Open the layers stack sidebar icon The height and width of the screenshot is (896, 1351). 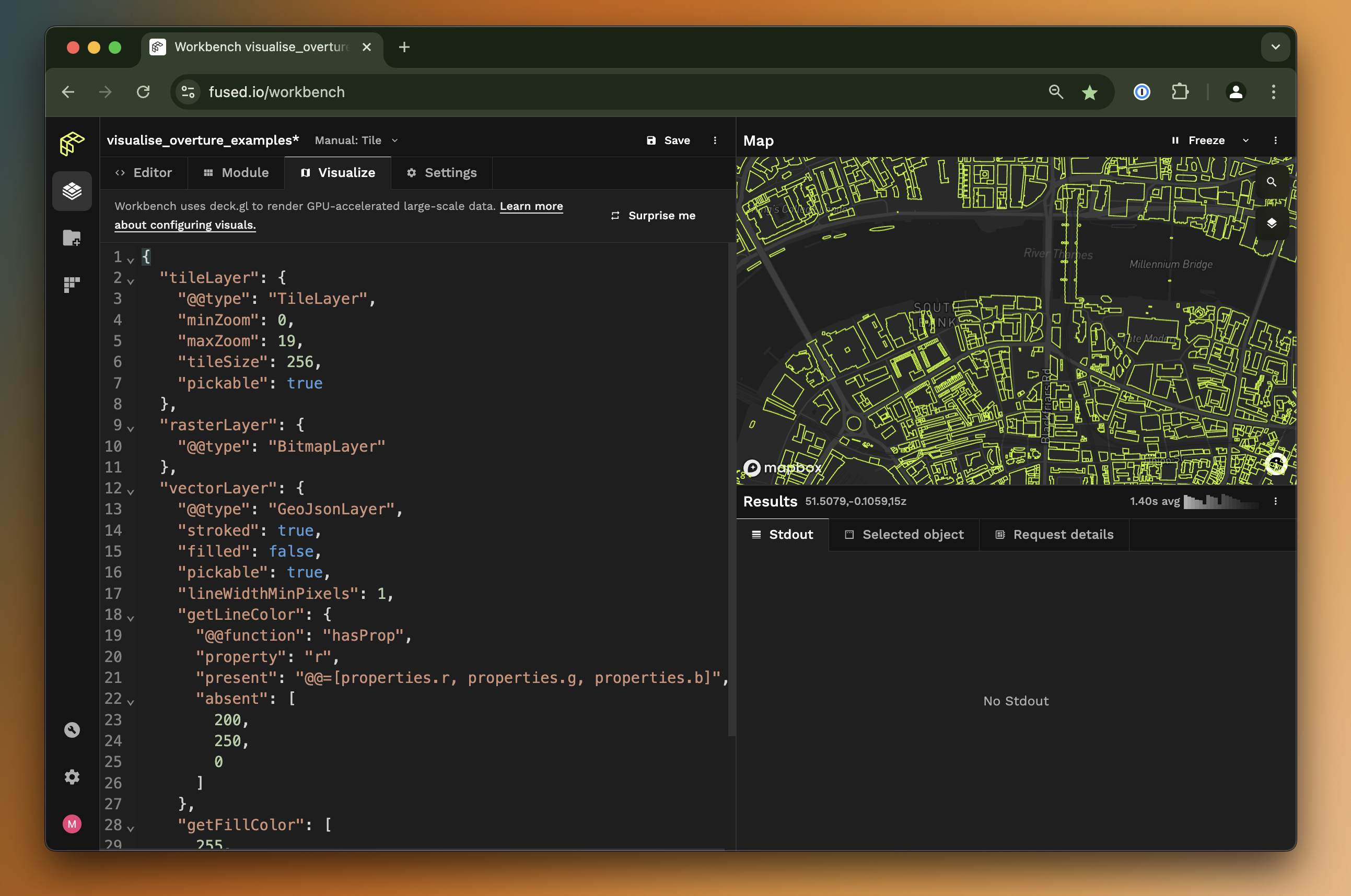pyautogui.click(x=72, y=191)
